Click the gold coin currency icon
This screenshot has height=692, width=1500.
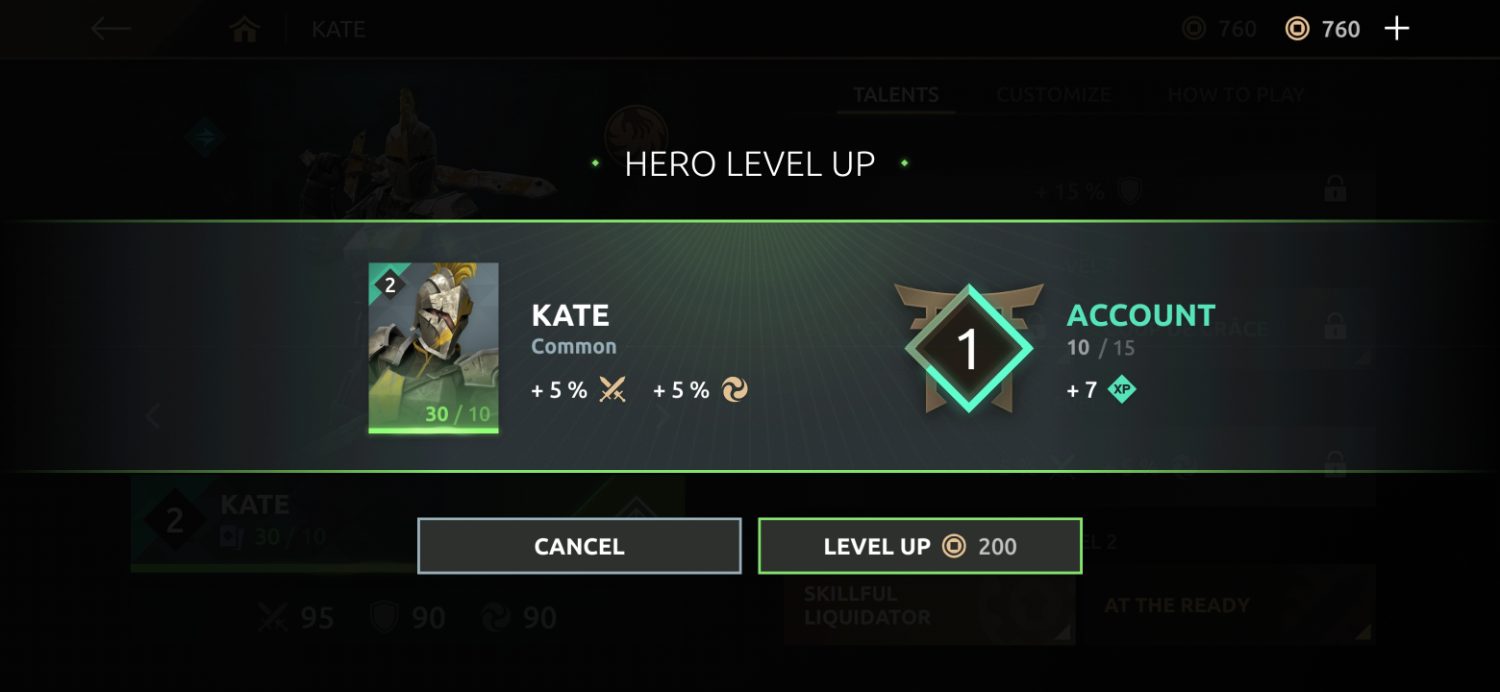click(1297, 29)
